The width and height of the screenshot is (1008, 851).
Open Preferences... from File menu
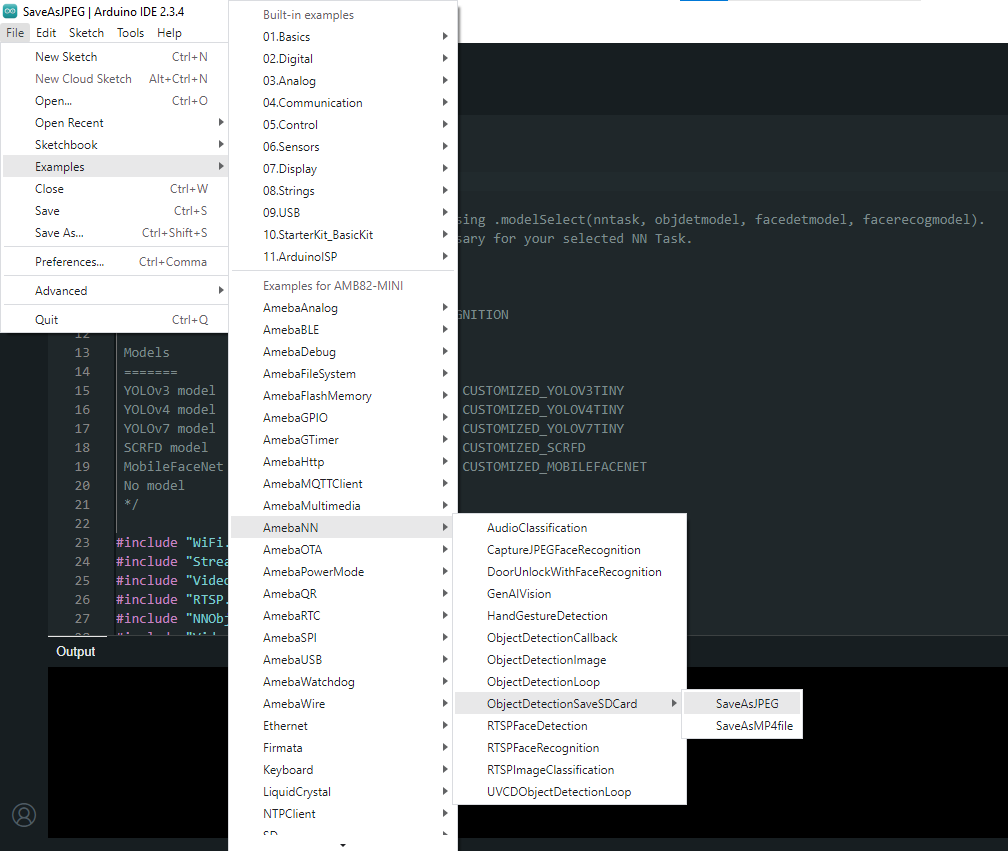(115, 262)
